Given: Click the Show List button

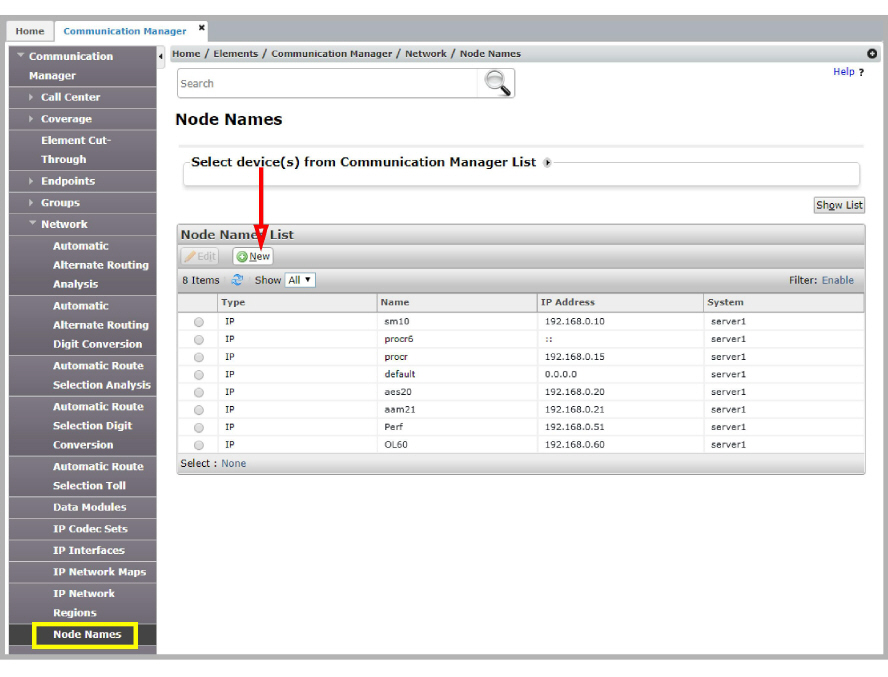Looking at the screenshot, I should point(839,205).
